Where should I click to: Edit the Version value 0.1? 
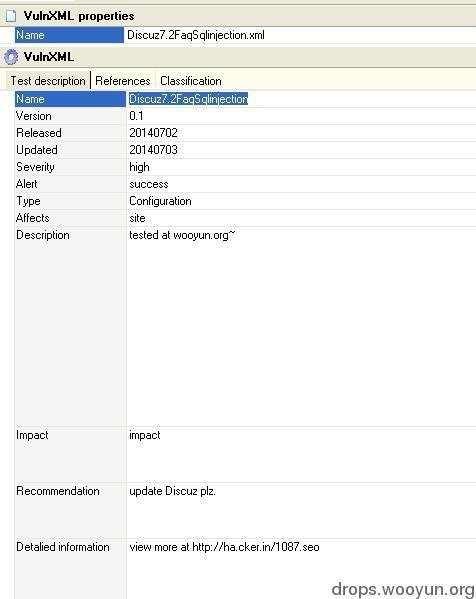point(301,116)
